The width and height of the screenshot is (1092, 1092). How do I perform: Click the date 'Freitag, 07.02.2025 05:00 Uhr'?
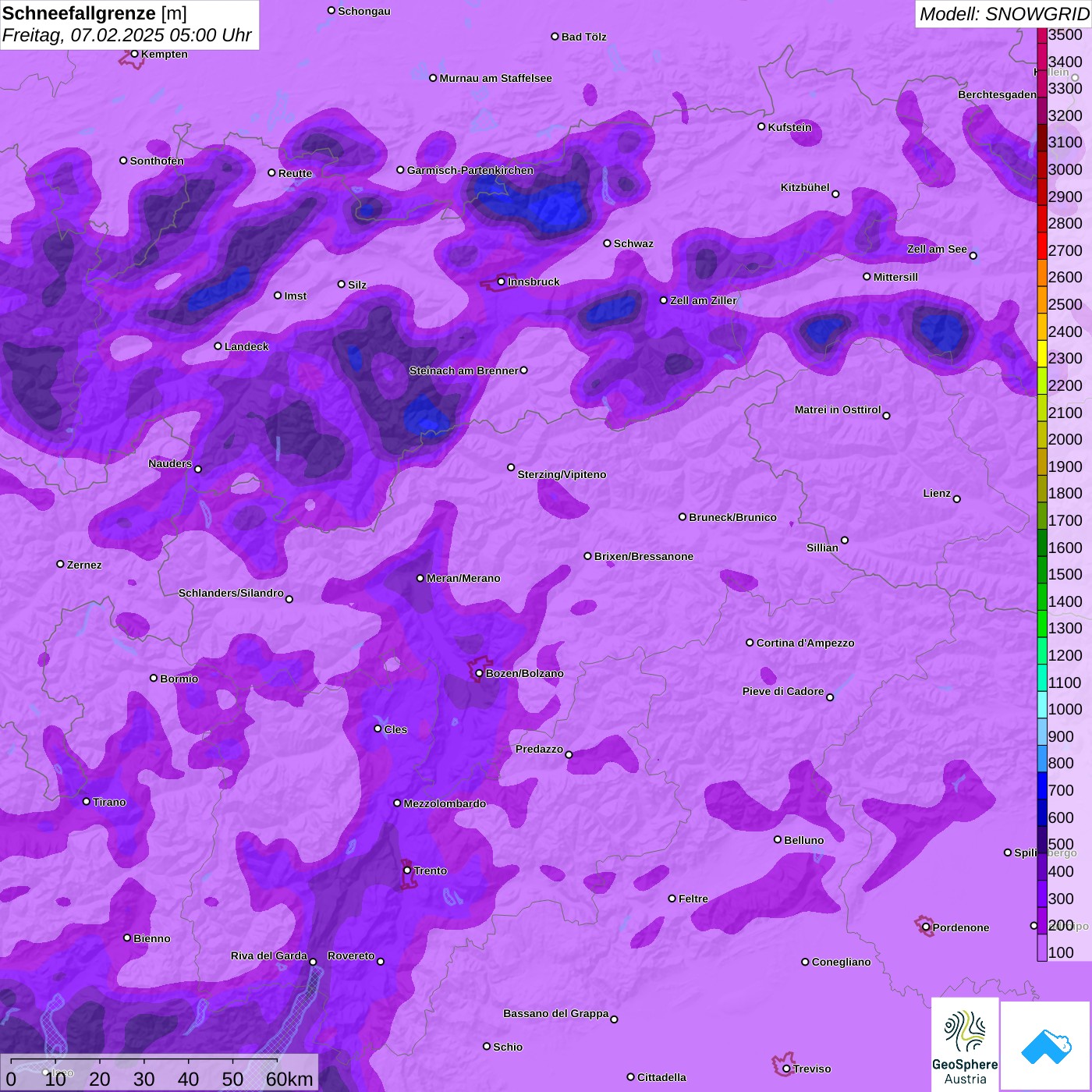tap(126, 35)
